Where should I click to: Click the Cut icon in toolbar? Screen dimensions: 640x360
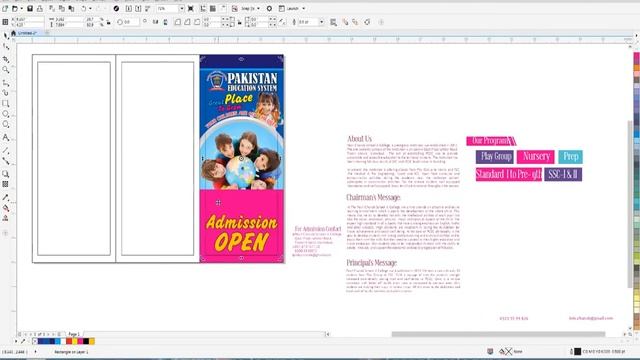[x=52, y=9]
